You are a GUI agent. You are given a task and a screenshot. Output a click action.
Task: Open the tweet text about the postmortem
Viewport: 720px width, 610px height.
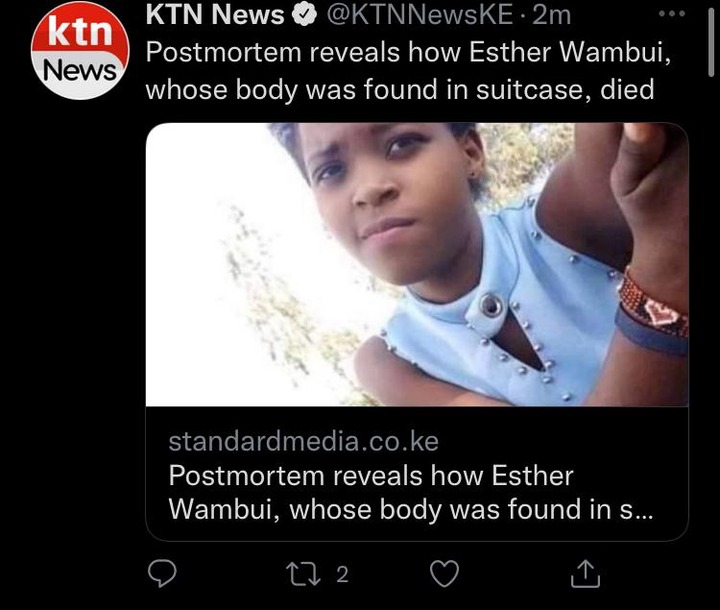(409, 71)
